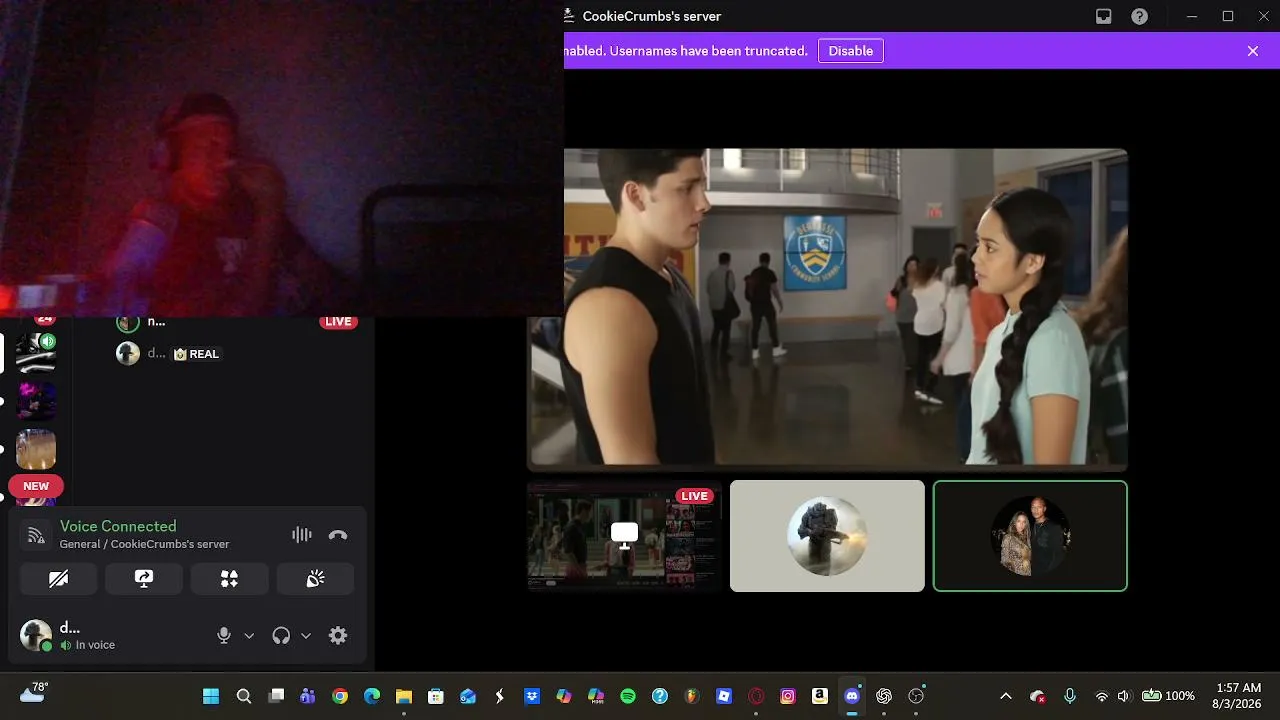Disable streamer mode via the Disable button

(x=850, y=51)
